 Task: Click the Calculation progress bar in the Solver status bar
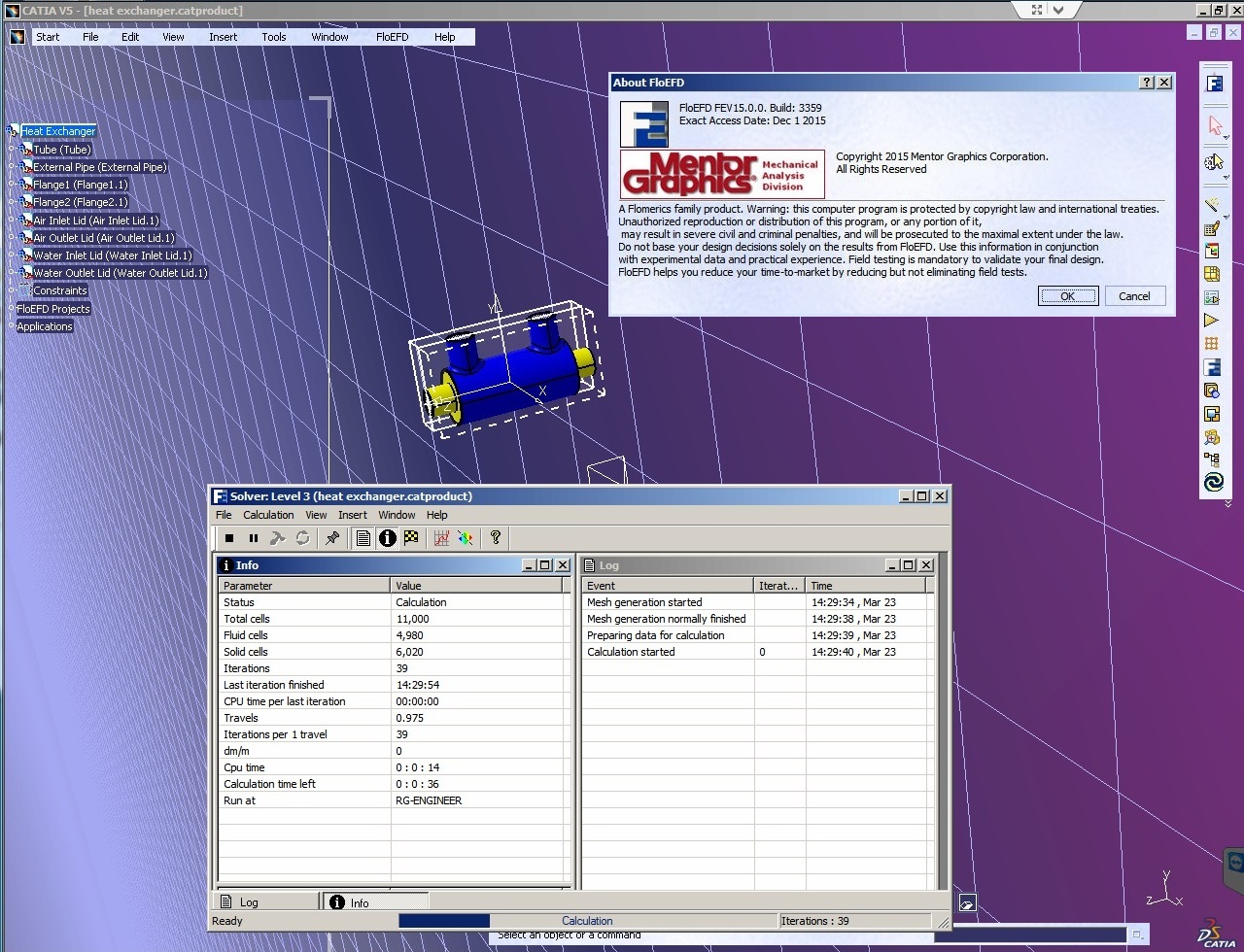(587, 921)
